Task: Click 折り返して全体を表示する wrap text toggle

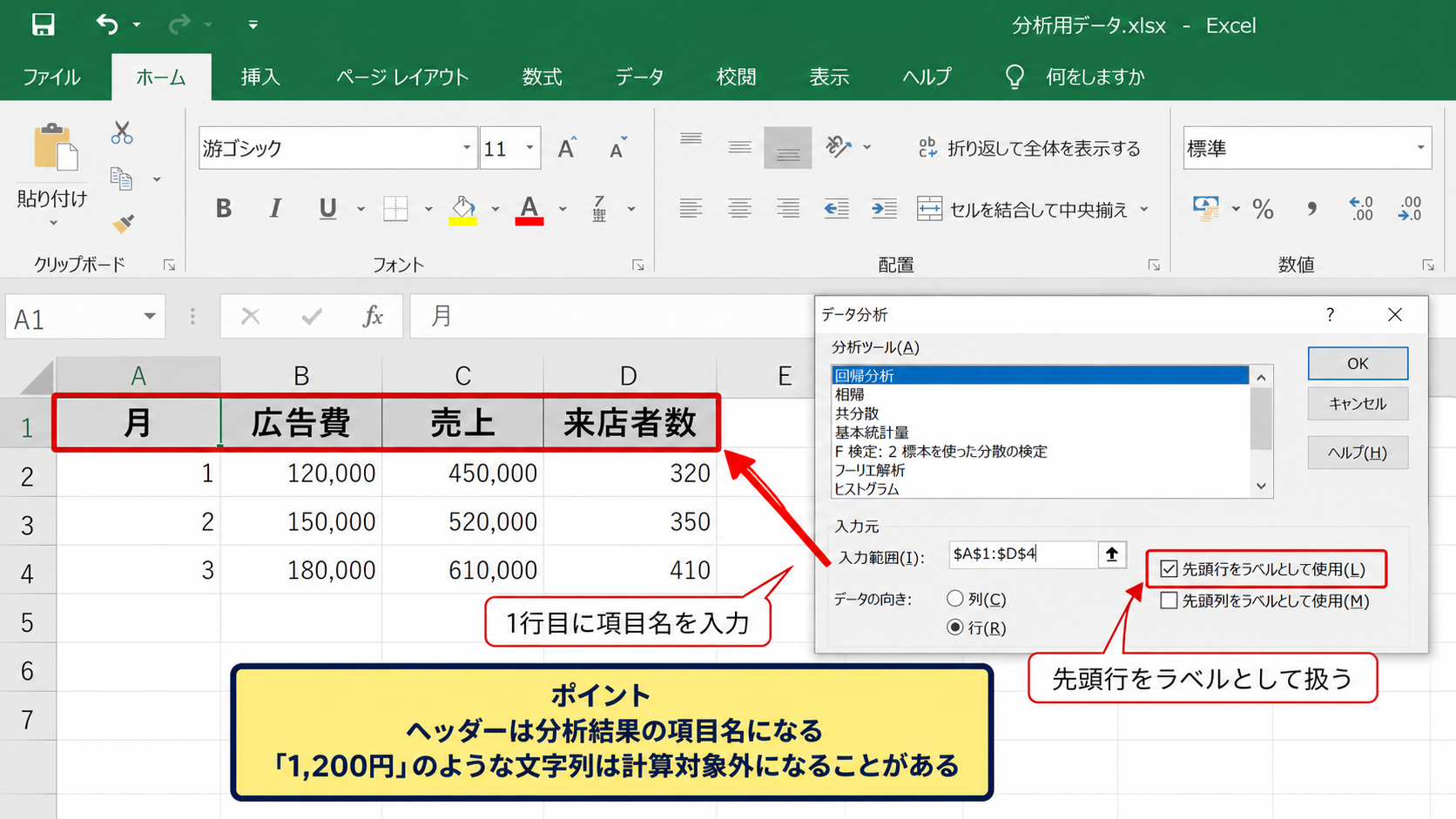Action: [x=1029, y=148]
